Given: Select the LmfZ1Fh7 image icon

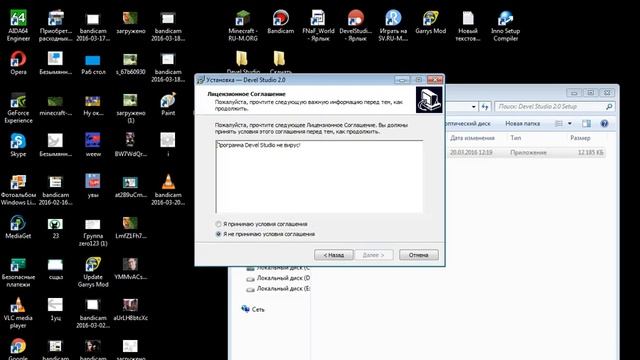Looking at the screenshot, I should pyautogui.click(x=130, y=228).
